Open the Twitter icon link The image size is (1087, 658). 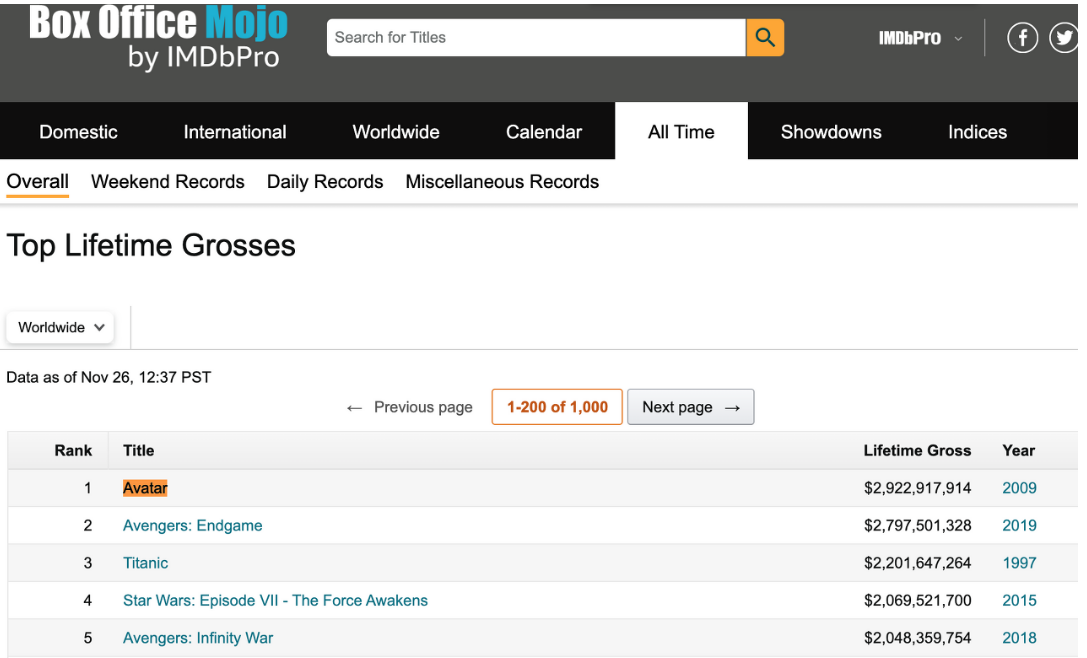(x=1064, y=37)
